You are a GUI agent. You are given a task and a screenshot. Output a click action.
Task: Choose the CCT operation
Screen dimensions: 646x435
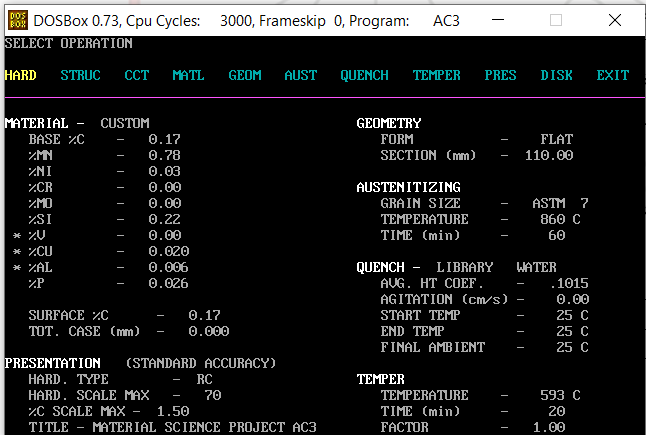tap(136, 75)
